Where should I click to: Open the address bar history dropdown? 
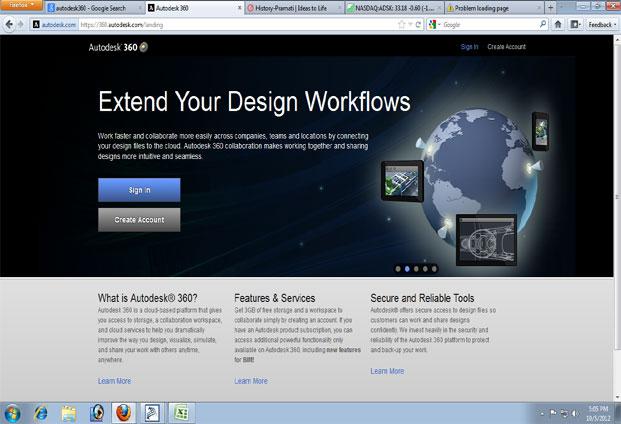(410, 25)
